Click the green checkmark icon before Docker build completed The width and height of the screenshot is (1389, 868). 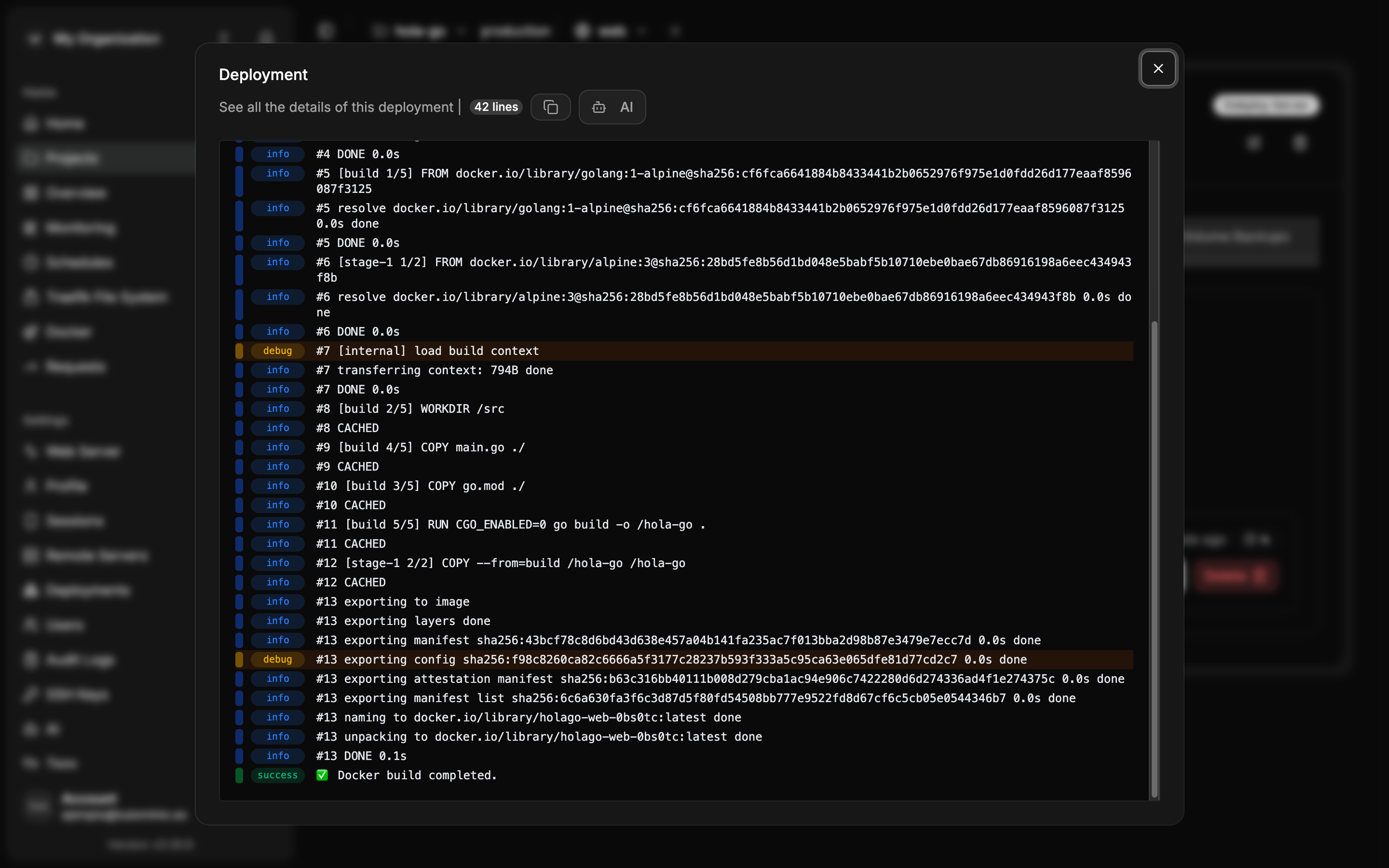(x=323, y=775)
